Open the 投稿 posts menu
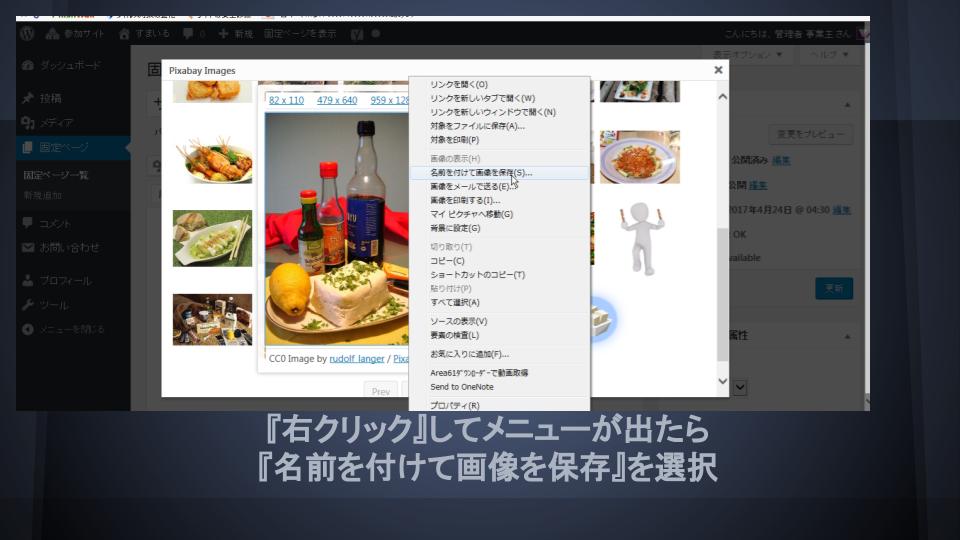This screenshot has width=960, height=540. click(50, 98)
